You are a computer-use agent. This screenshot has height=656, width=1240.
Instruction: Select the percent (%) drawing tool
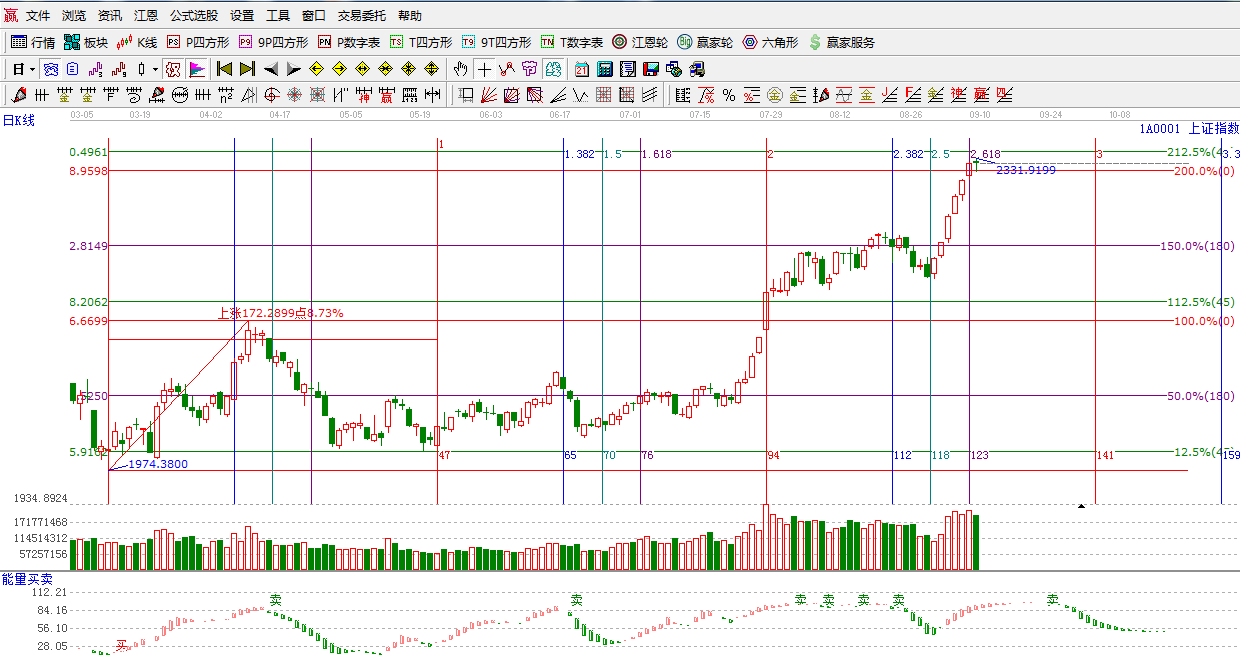pos(729,95)
